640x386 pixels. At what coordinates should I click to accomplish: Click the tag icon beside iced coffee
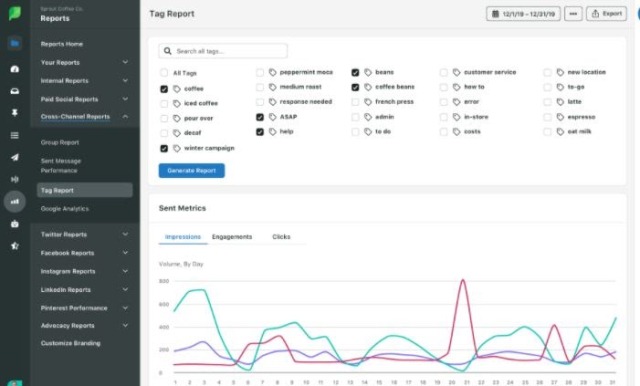pos(176,104)
